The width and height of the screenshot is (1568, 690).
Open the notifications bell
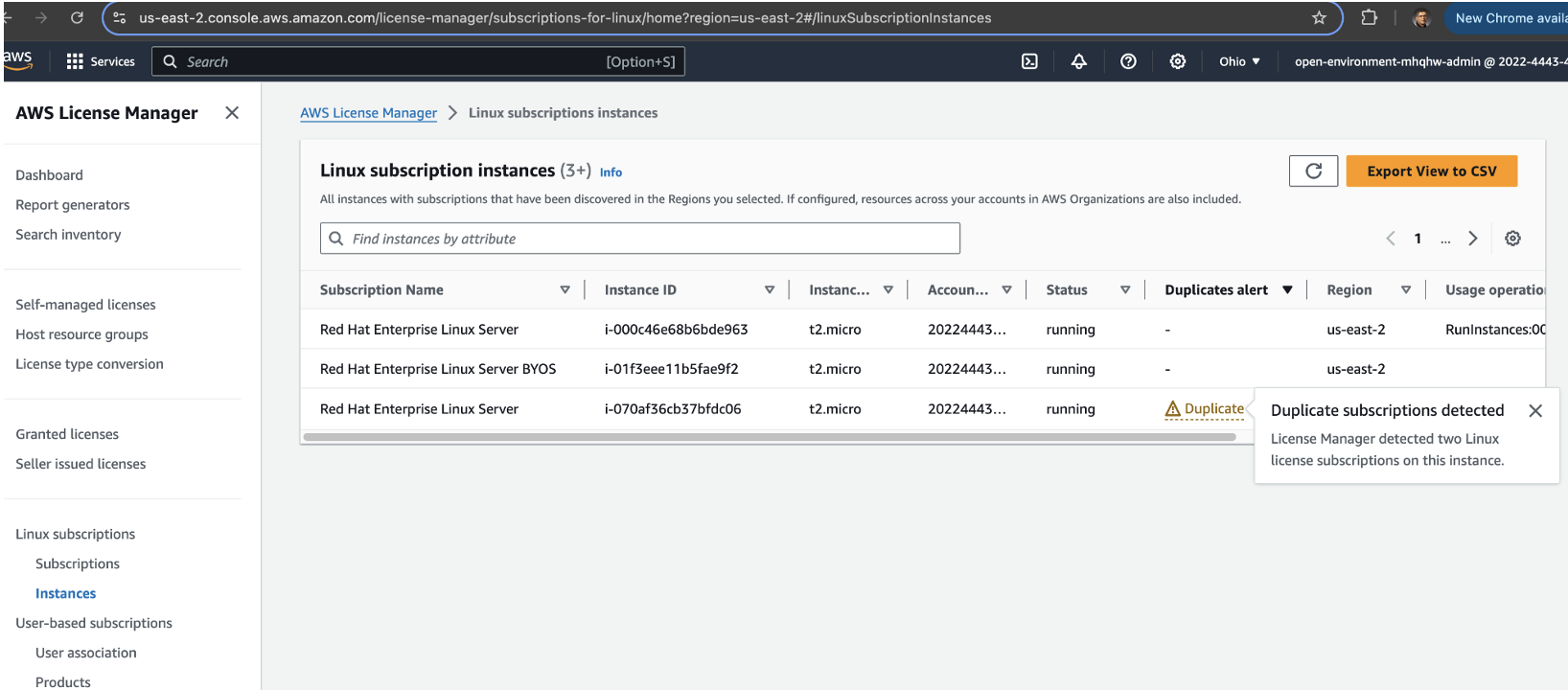tap(1078, 61)
